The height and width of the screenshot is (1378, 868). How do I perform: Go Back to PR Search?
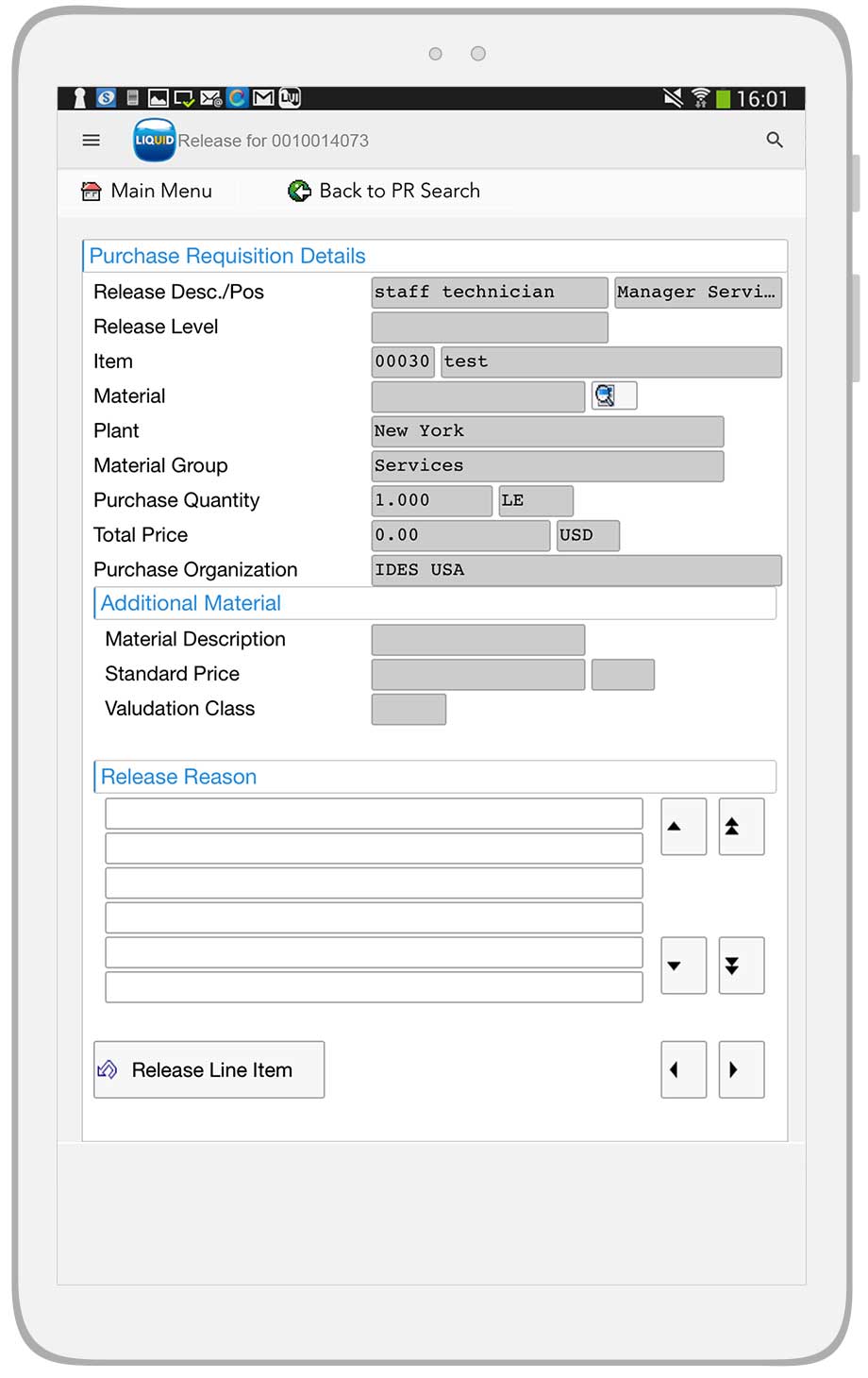tap(385, 192)
